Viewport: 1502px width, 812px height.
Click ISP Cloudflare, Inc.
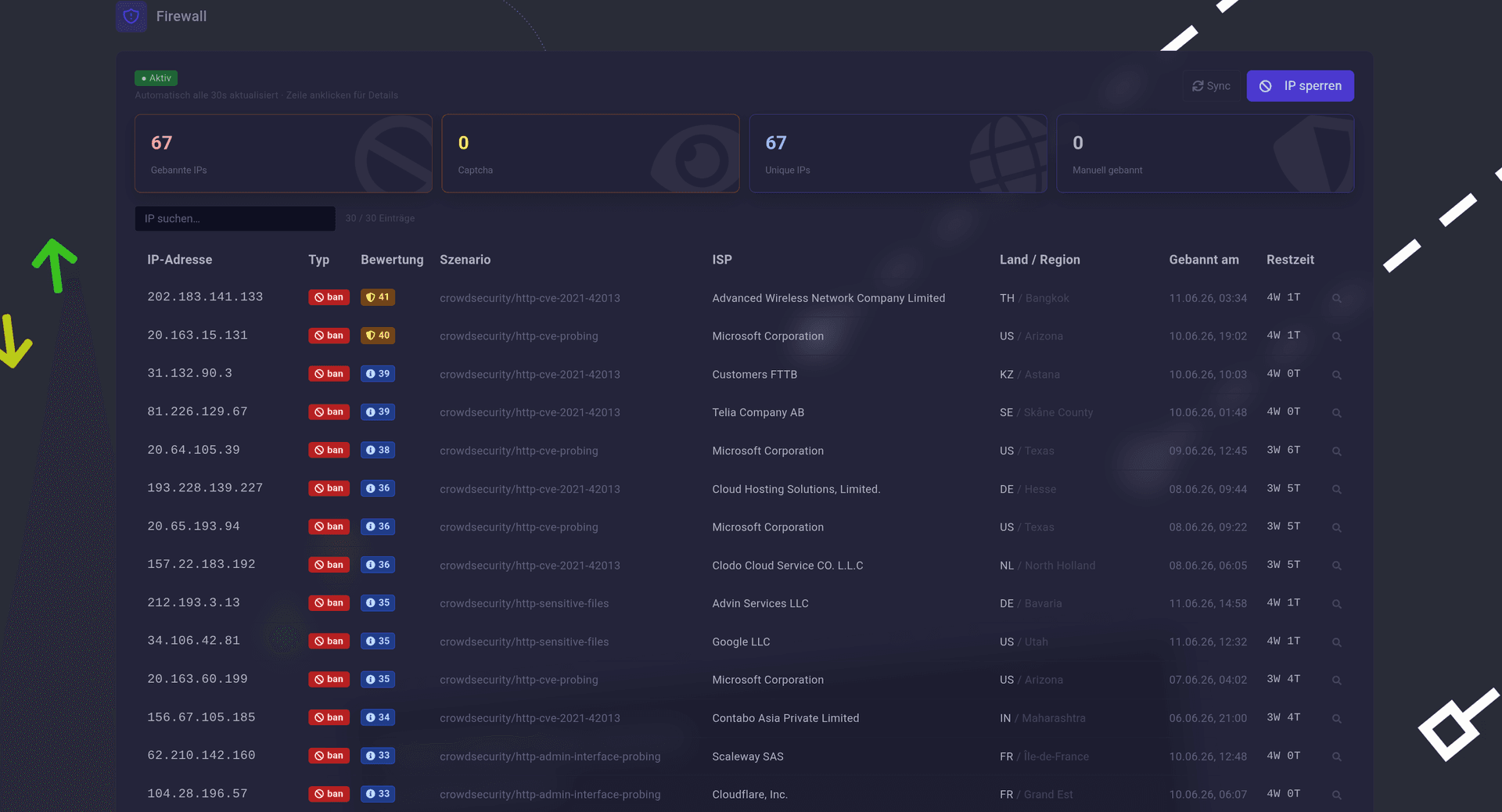(749, 795)
